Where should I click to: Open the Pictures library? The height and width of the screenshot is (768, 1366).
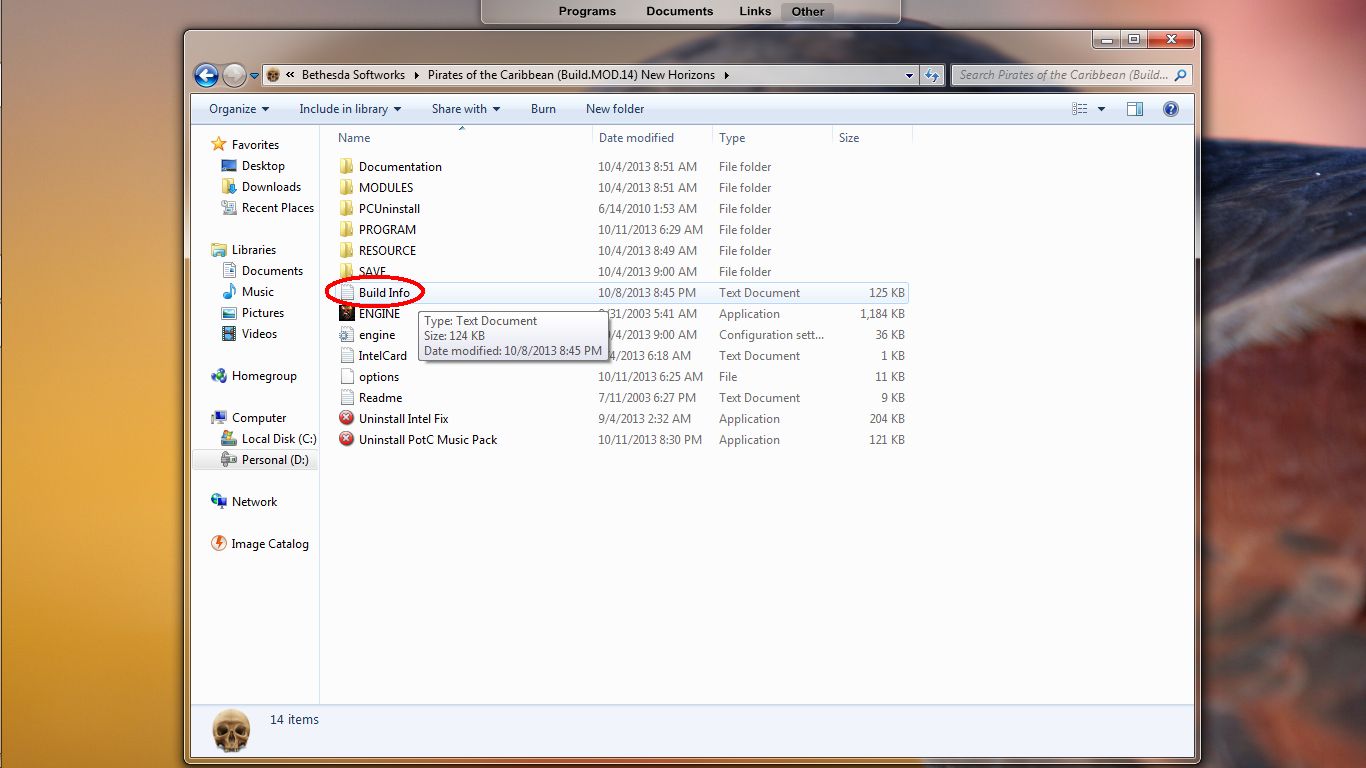(262, 313)
